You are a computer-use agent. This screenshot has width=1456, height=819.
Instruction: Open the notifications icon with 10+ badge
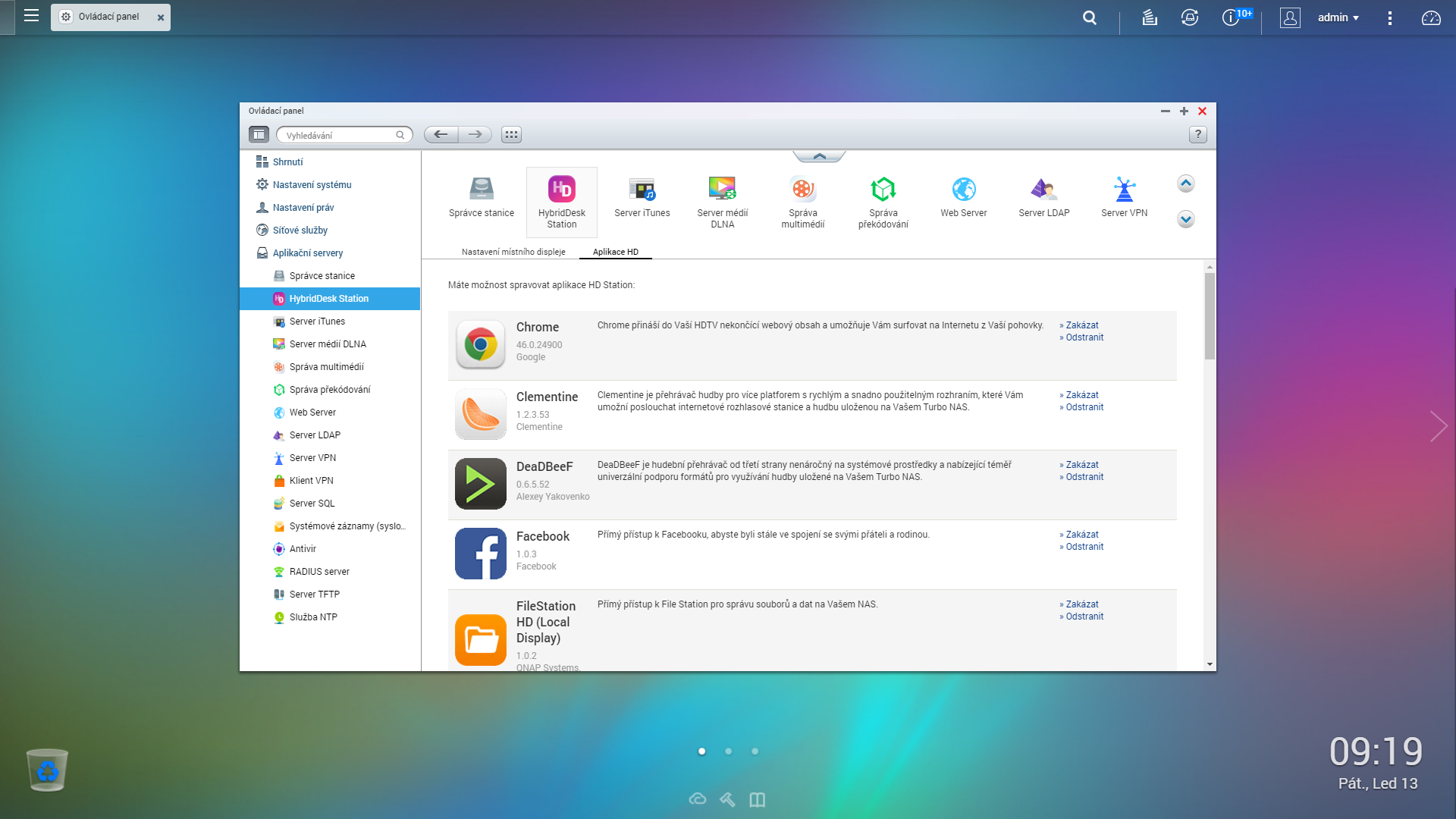pos(1231,17)
